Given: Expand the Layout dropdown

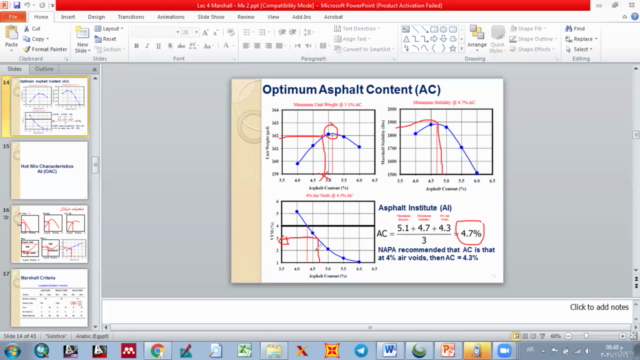Looking at the screenshot, I should click(109, 29).
